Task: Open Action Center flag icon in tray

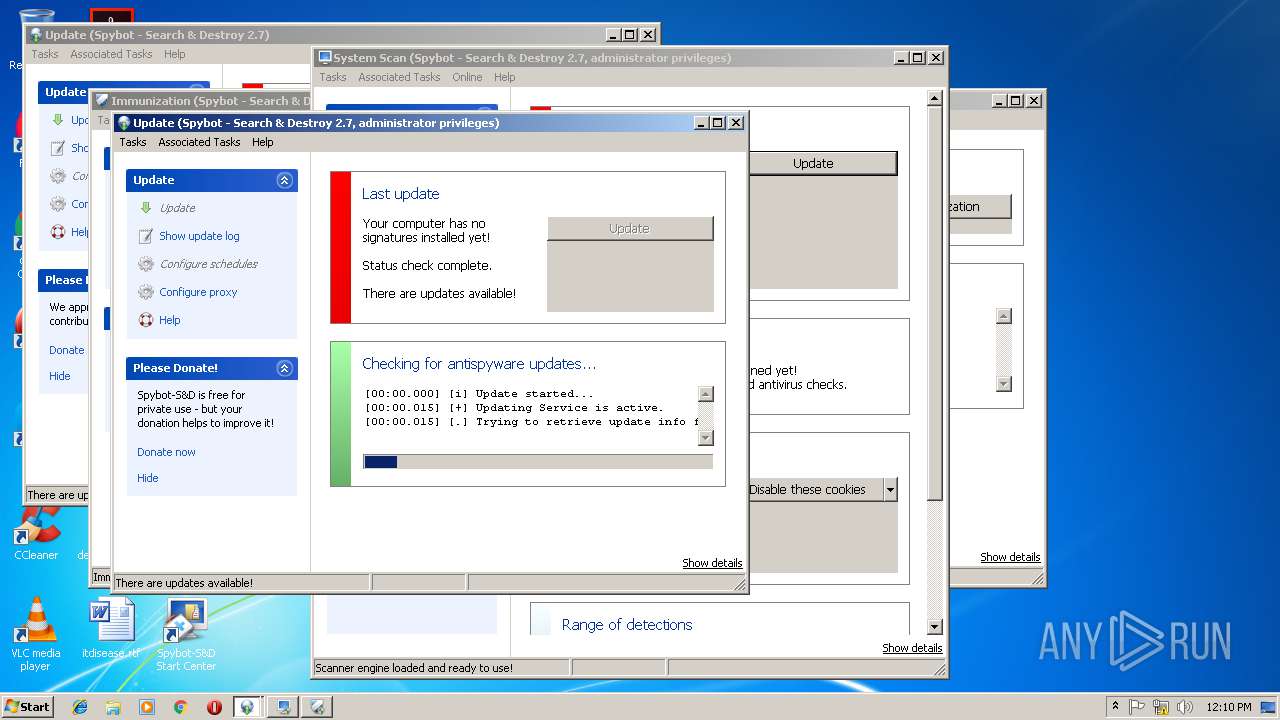Action: pos(1137,707)
